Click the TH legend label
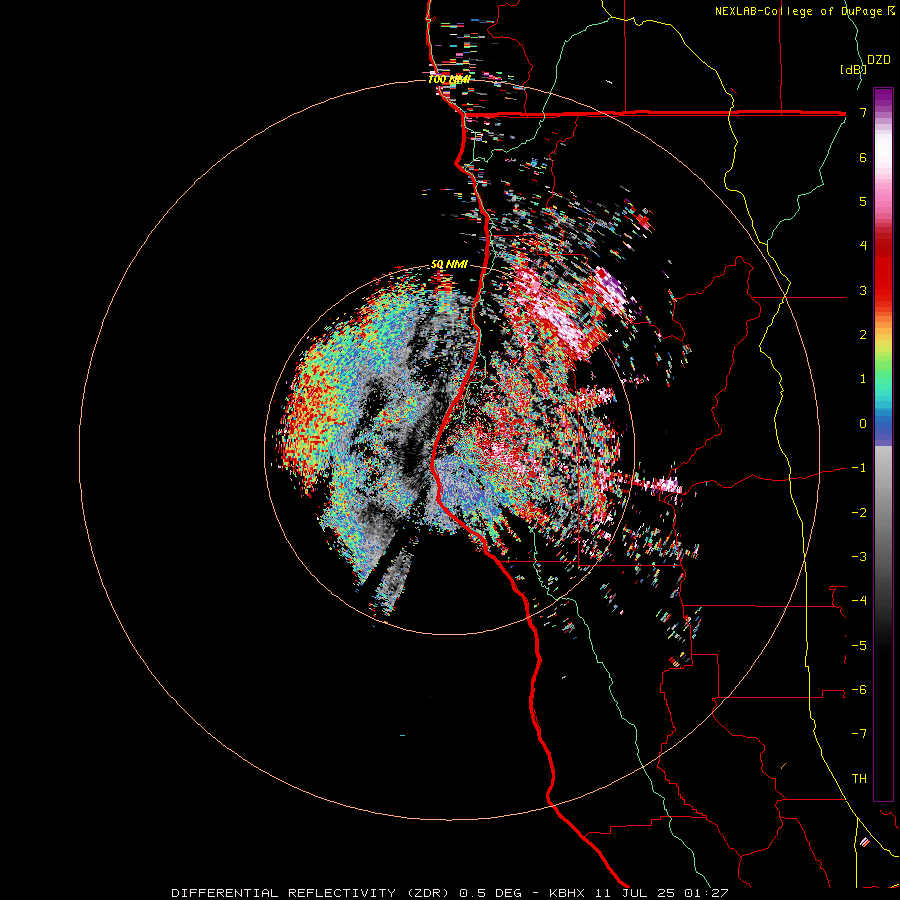 pos(859,778)
